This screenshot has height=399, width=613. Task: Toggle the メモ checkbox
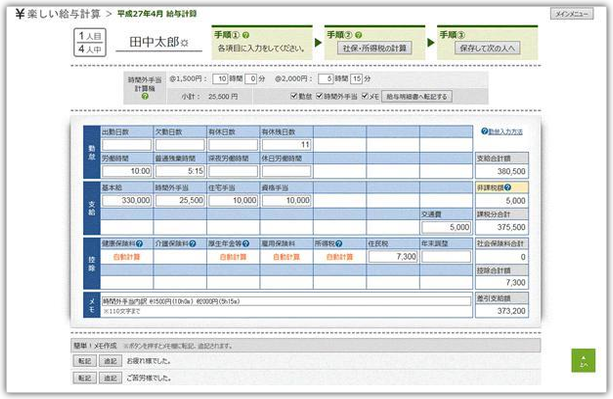coord(365,96)
